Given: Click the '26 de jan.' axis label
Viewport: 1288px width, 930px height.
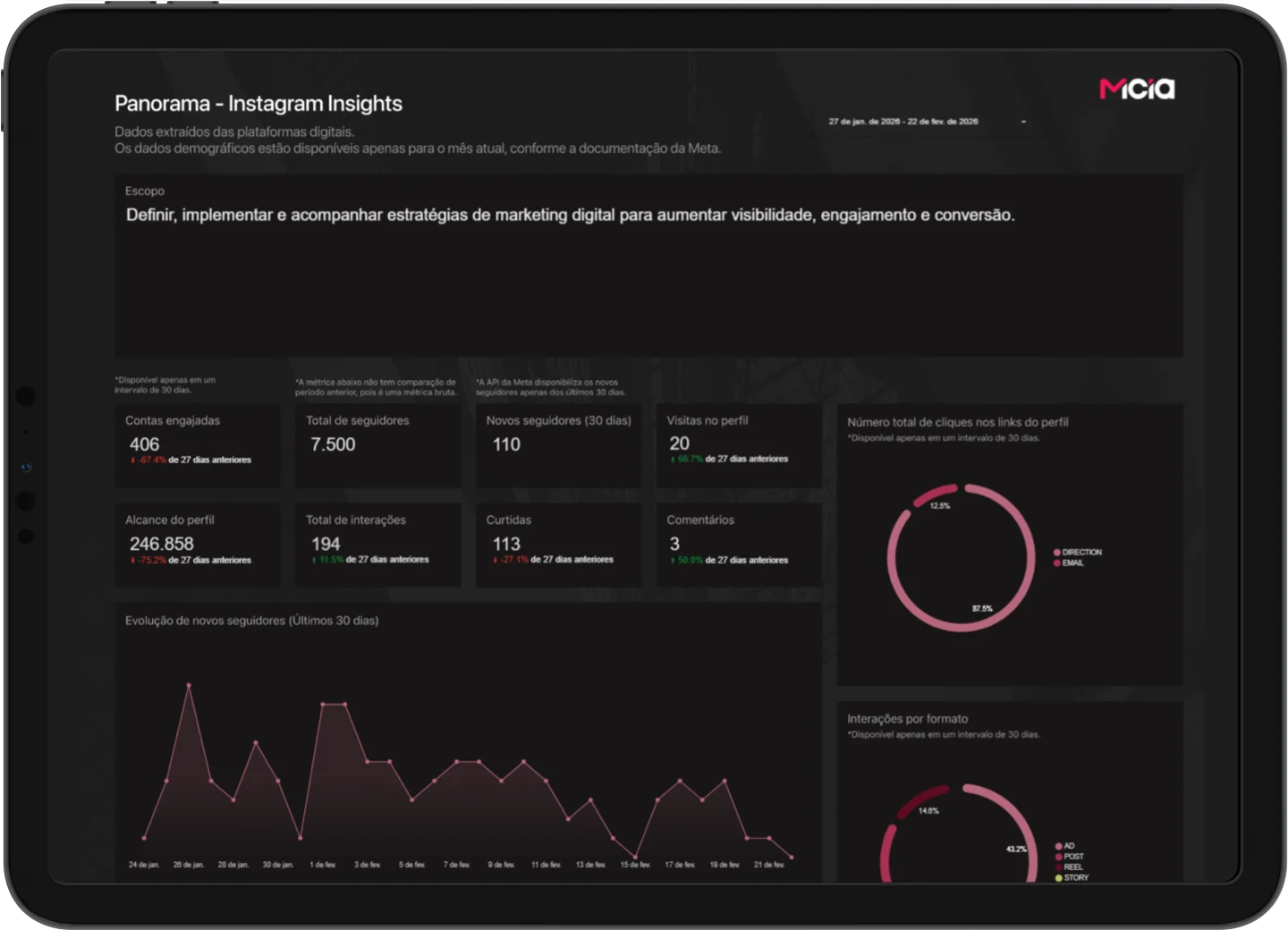Looking at the screenshot, I should pyautogui.click(x=189, y=865).
